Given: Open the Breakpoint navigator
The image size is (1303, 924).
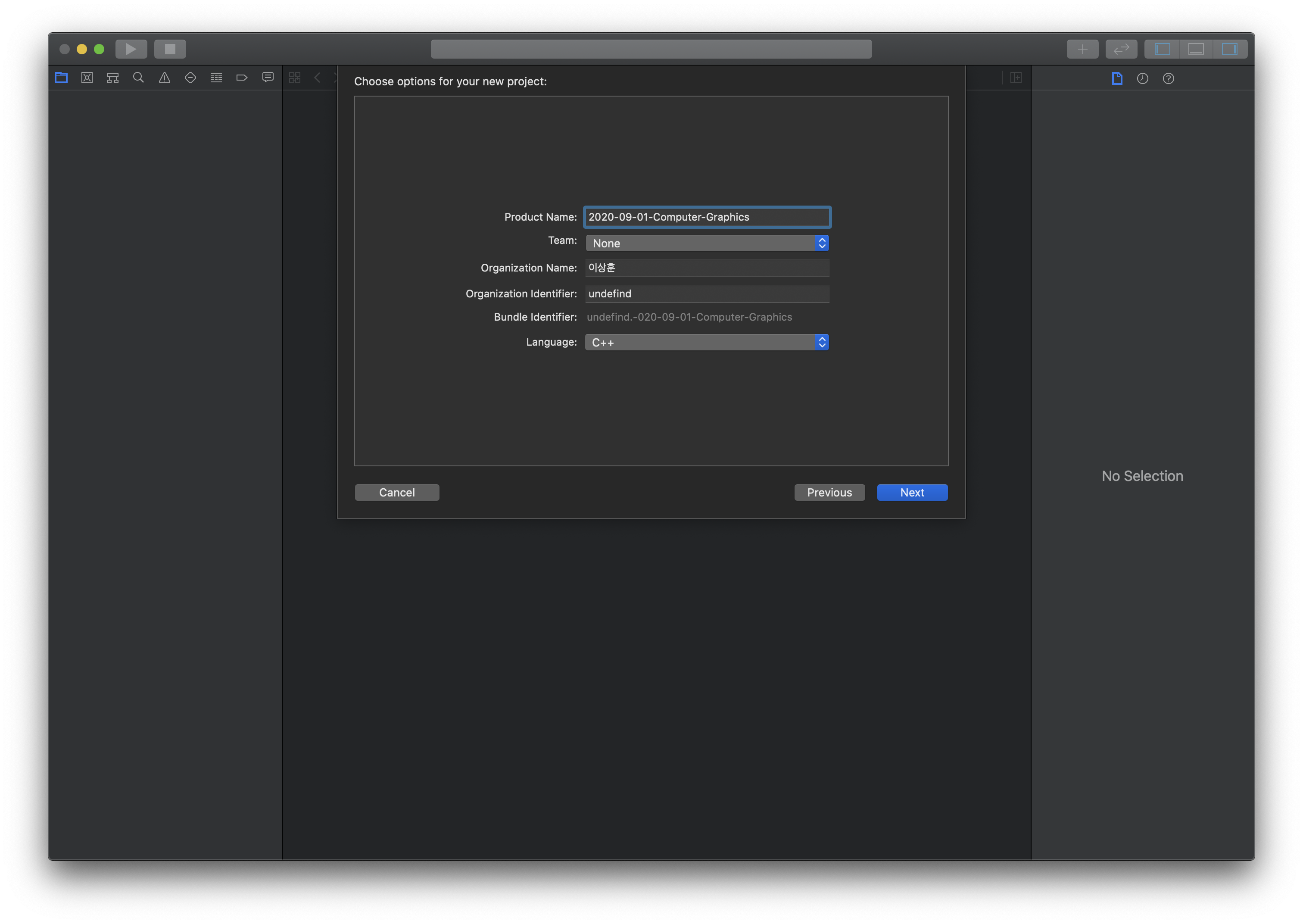Looking at the screenshot, I should click(242, 78).
